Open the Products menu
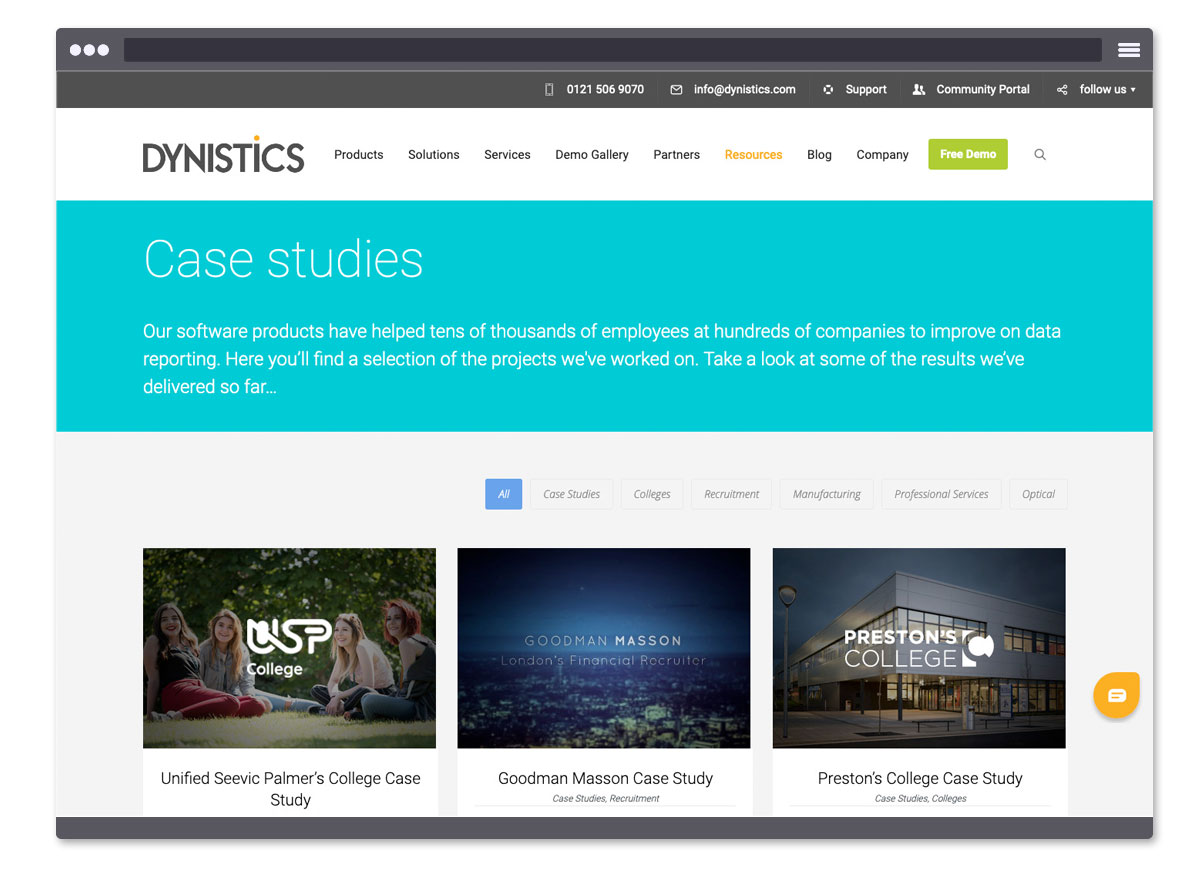This screenshot has width=1200, height=895. pyautogui.click(x=359, y=155)
